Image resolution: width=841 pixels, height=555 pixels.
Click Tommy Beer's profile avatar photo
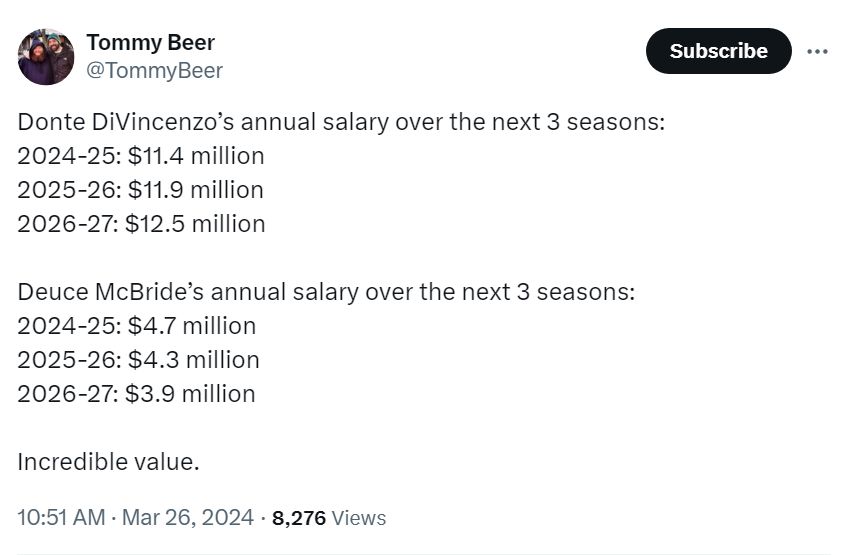[x=46, y=57]
